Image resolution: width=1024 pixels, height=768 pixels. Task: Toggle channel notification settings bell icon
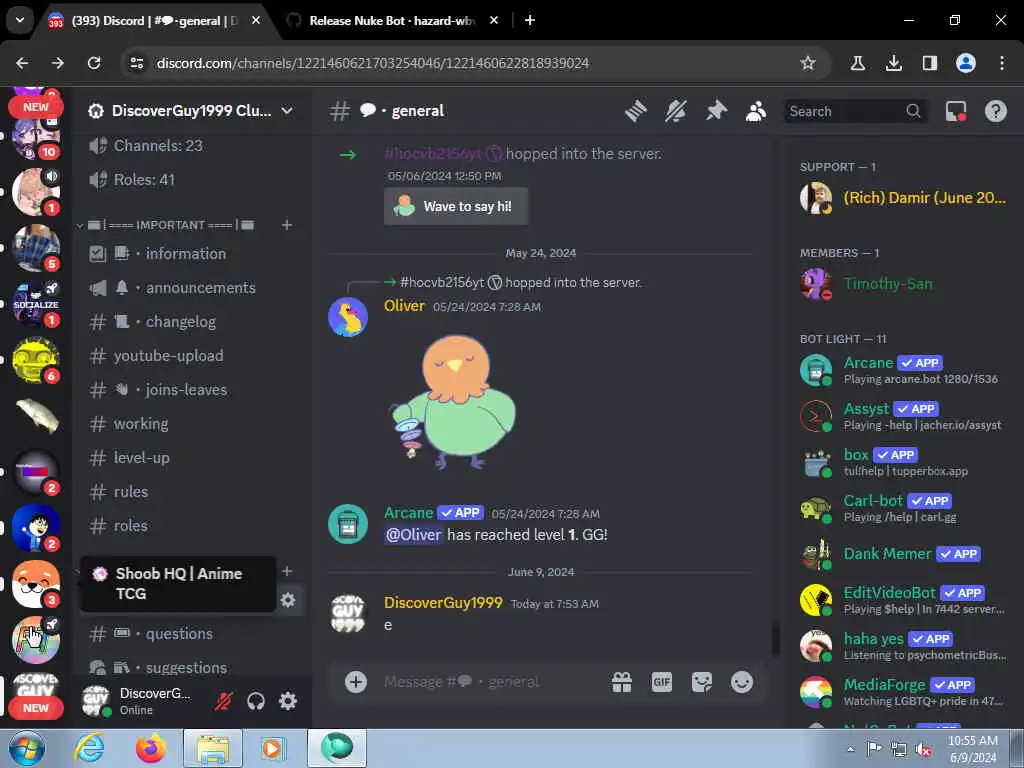676,111
